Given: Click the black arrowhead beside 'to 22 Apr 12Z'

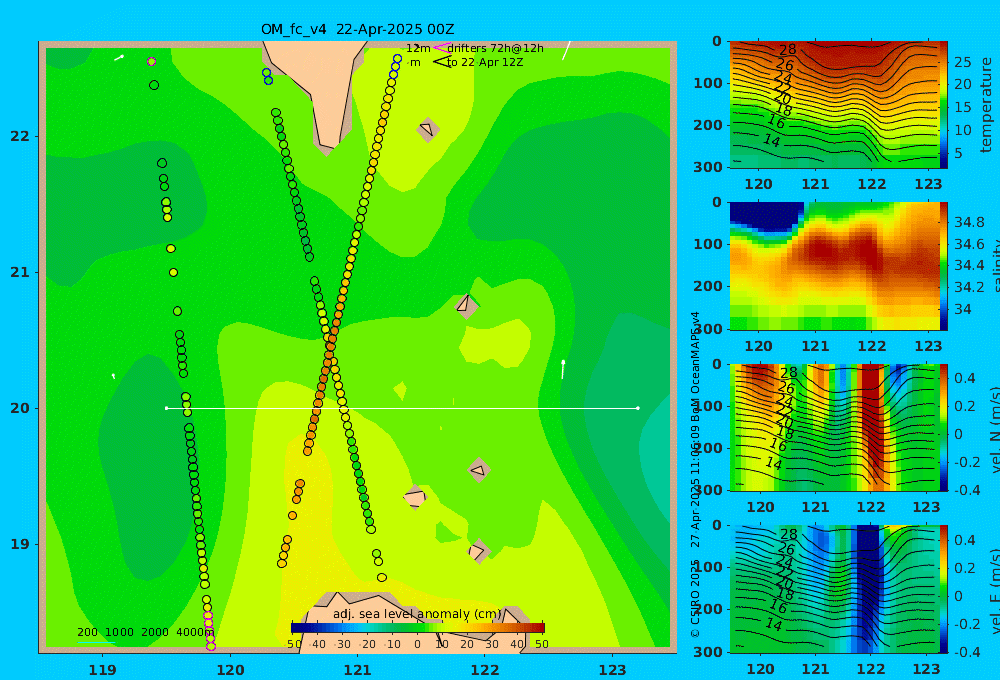Looking at the screenshot, I should pyautogui.click(x=441, y=62).
